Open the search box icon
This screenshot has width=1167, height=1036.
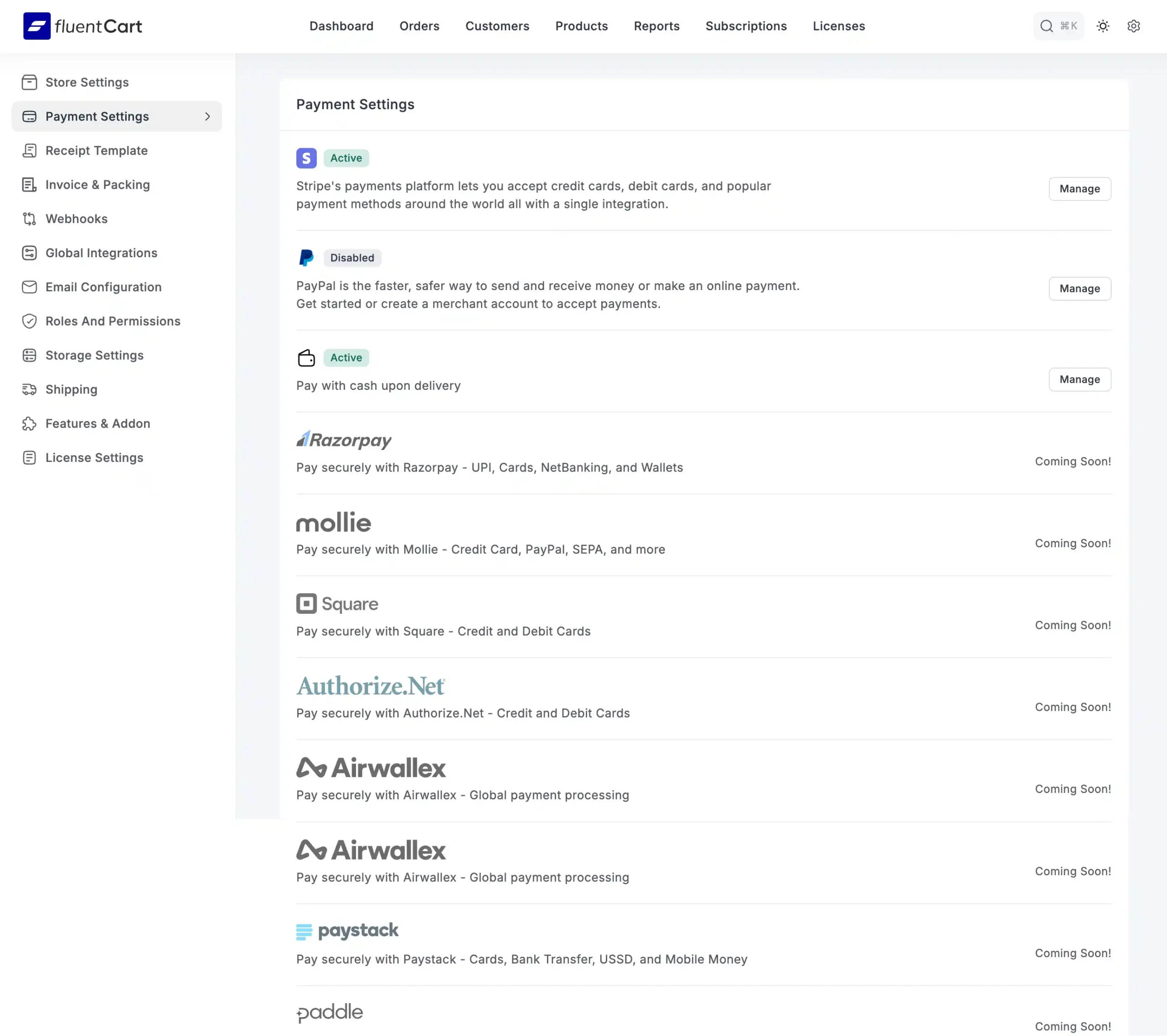tap(1046, 26)
